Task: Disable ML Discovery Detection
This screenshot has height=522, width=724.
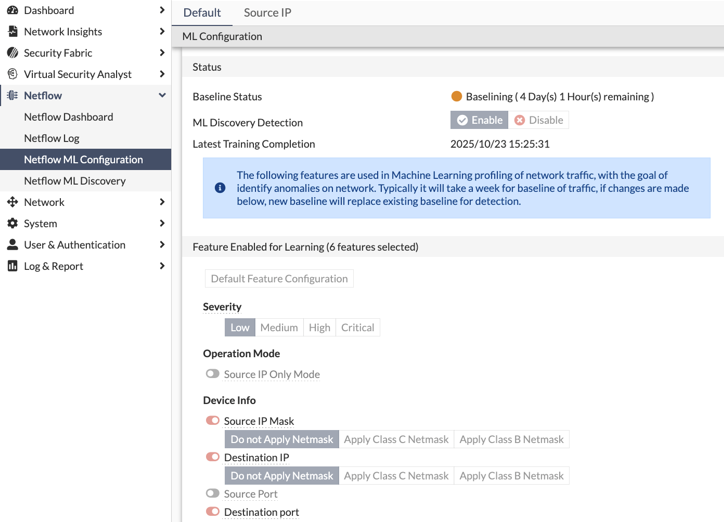Action: click(x=539, y=120)
